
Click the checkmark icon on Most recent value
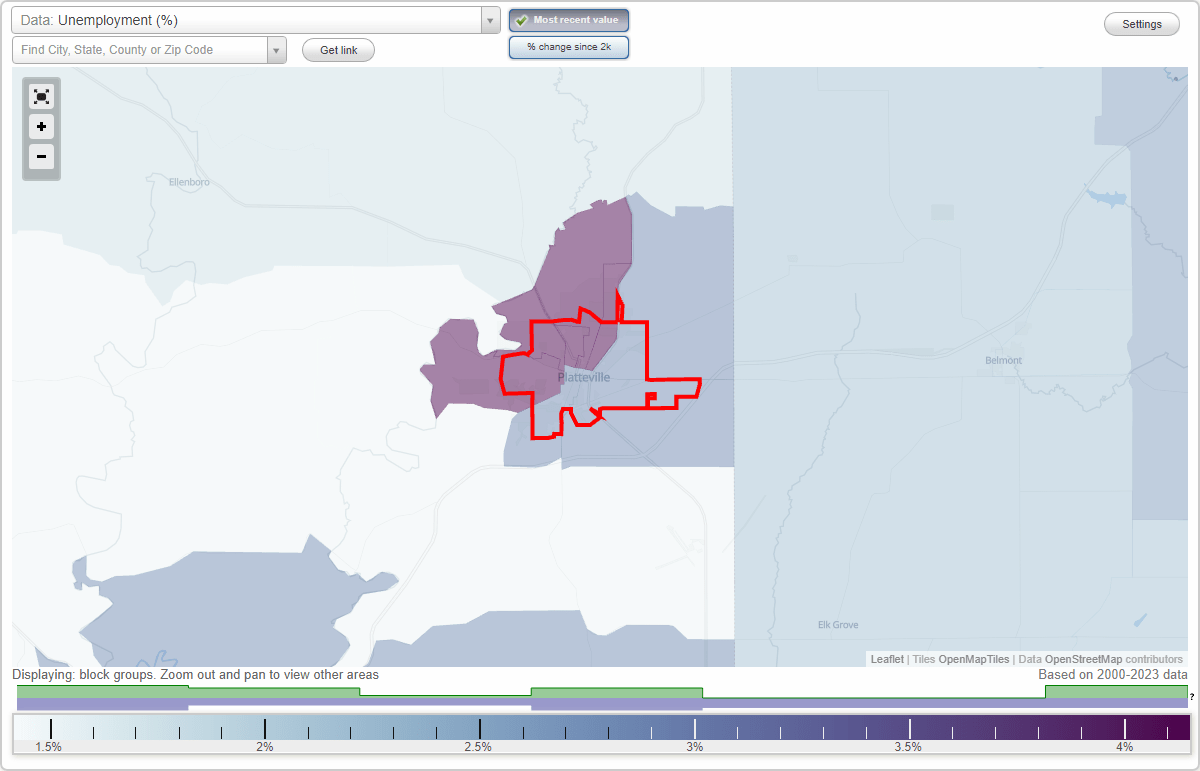(521, 20)
